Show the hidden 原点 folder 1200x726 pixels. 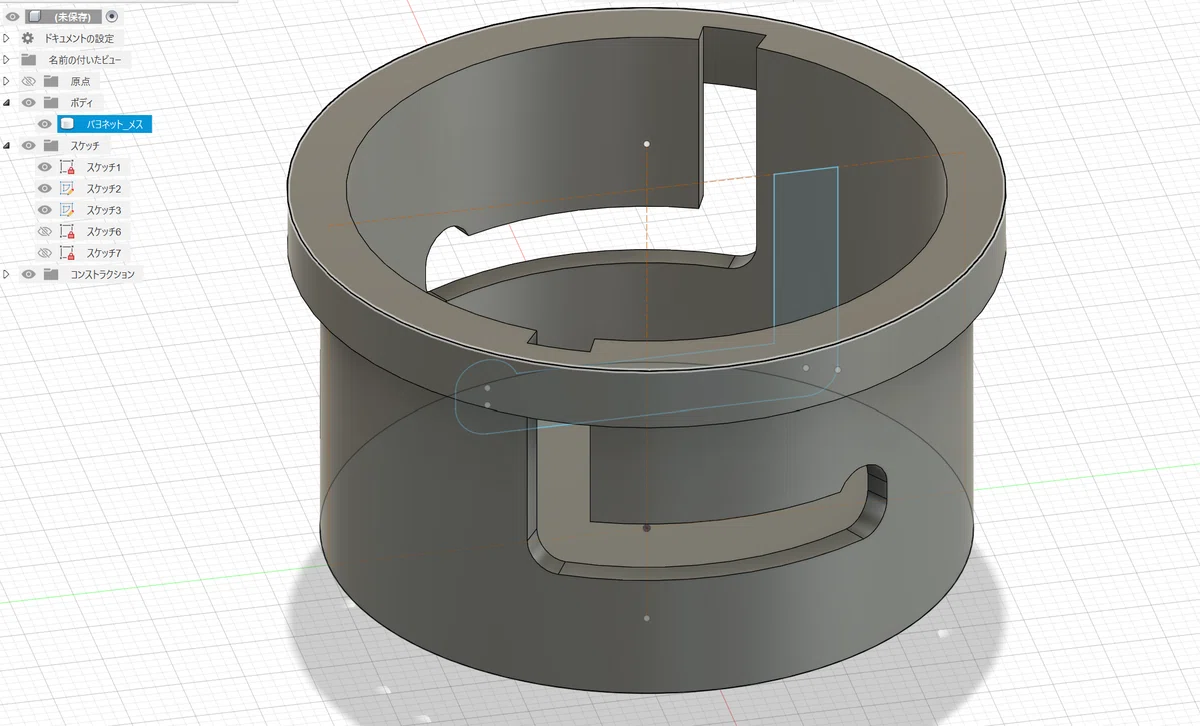point(28,81)
